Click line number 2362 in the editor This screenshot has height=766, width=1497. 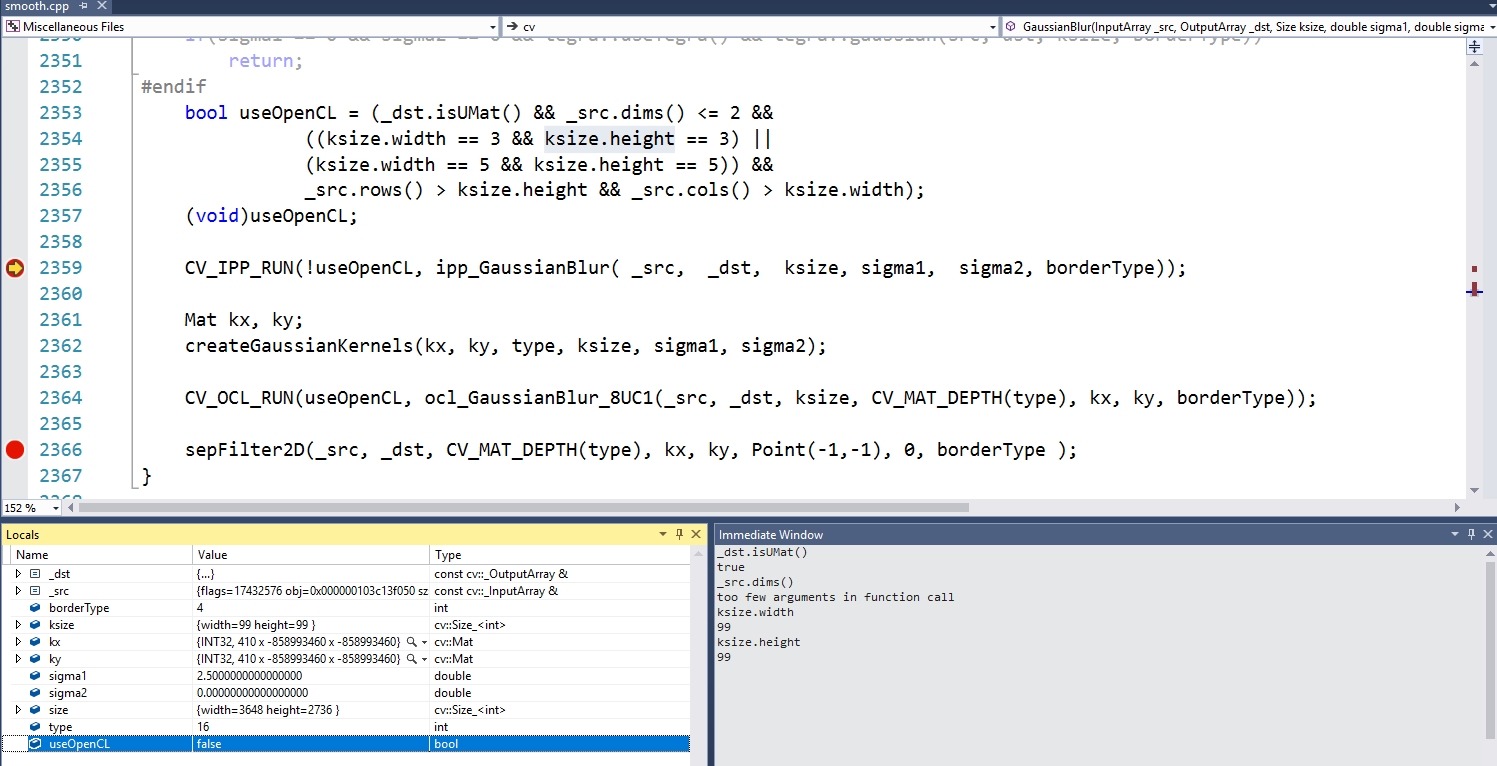point(61,346)
